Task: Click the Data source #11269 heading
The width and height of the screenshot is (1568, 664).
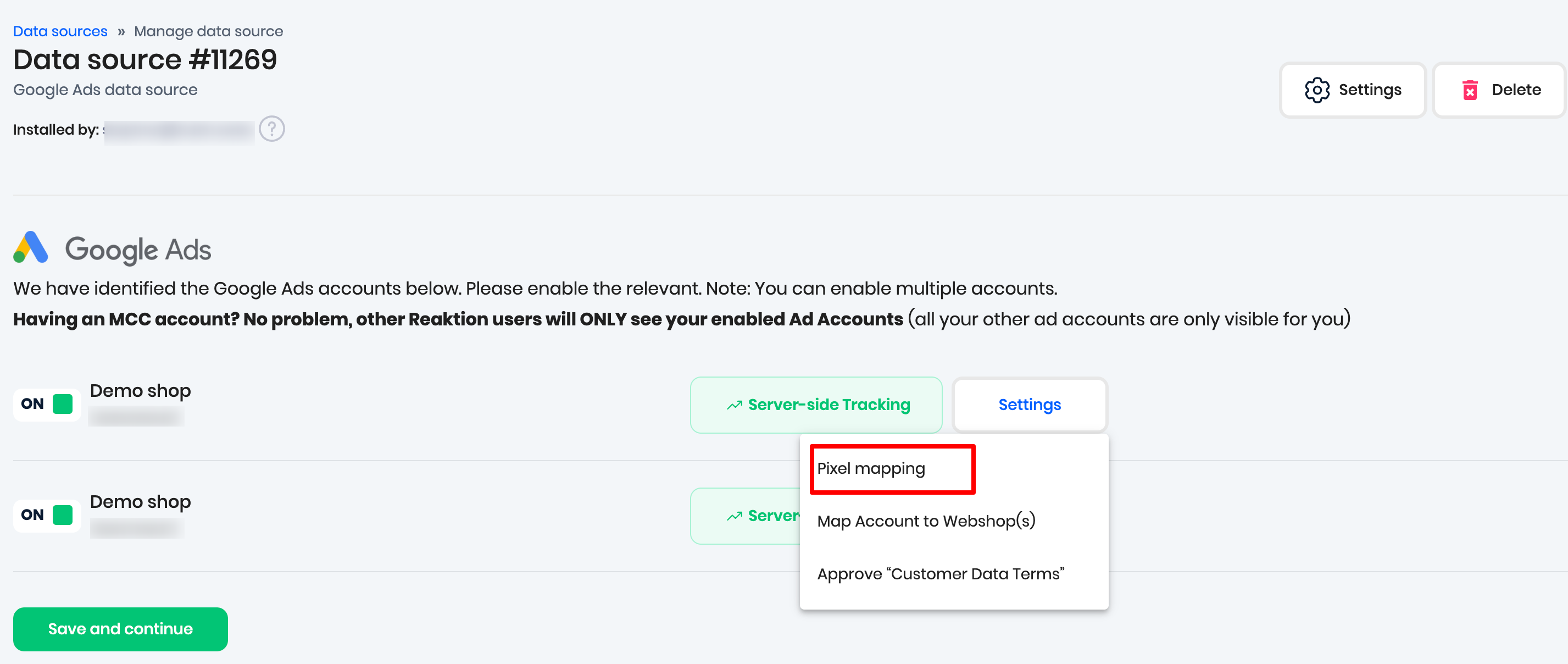Action: (x=145, y=60)
